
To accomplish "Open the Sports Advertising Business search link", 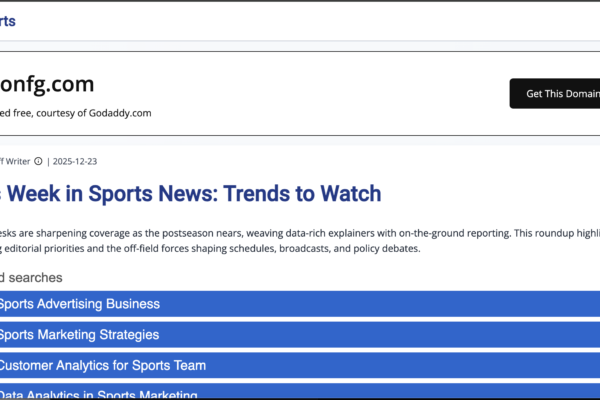I will 80,304.
